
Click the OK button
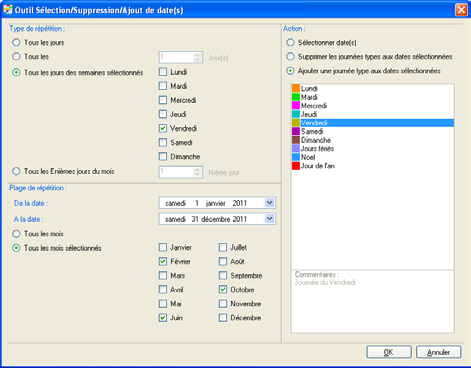pos(389,352)
